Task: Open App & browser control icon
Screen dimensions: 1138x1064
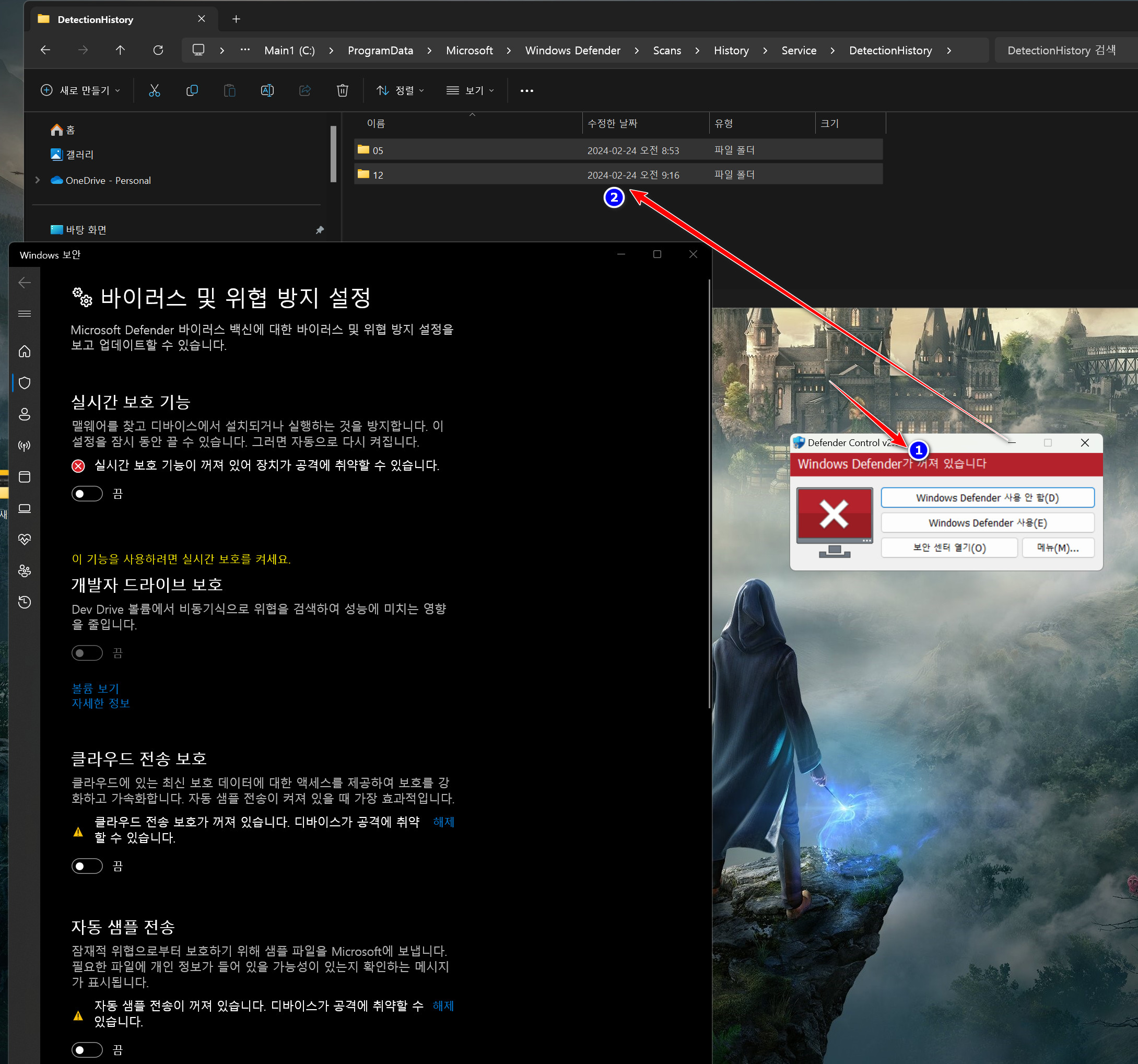Action: (25, 477)
